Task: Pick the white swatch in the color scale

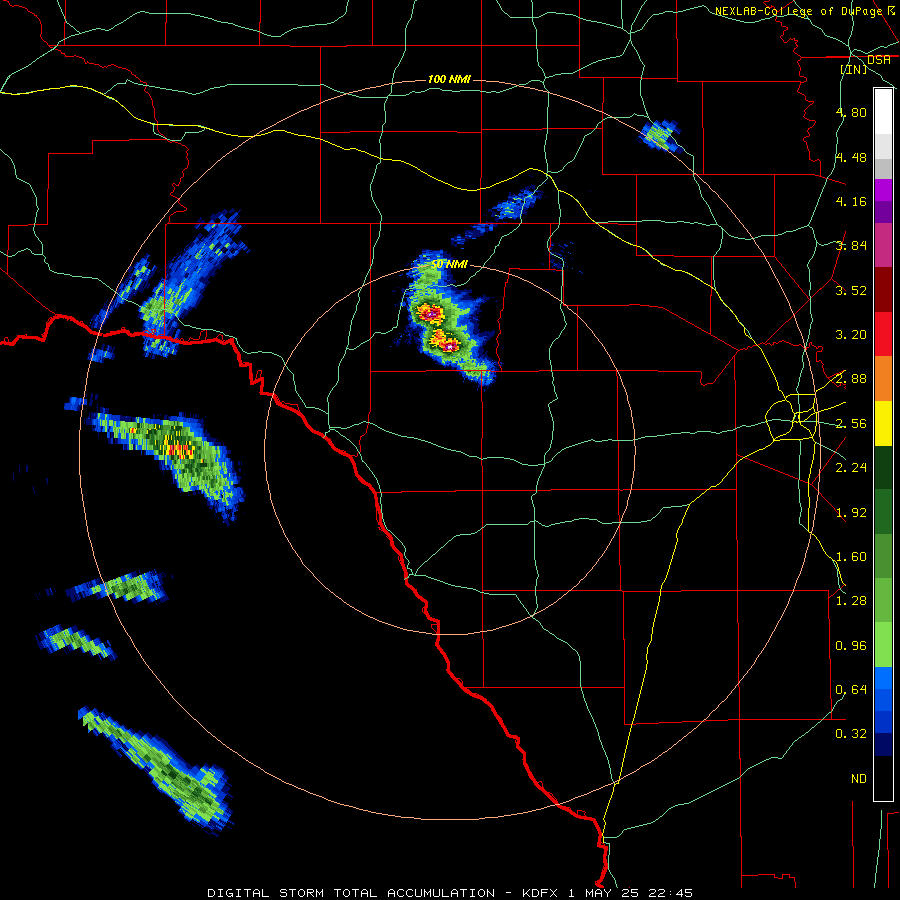Action: click(x=883, y=112)
